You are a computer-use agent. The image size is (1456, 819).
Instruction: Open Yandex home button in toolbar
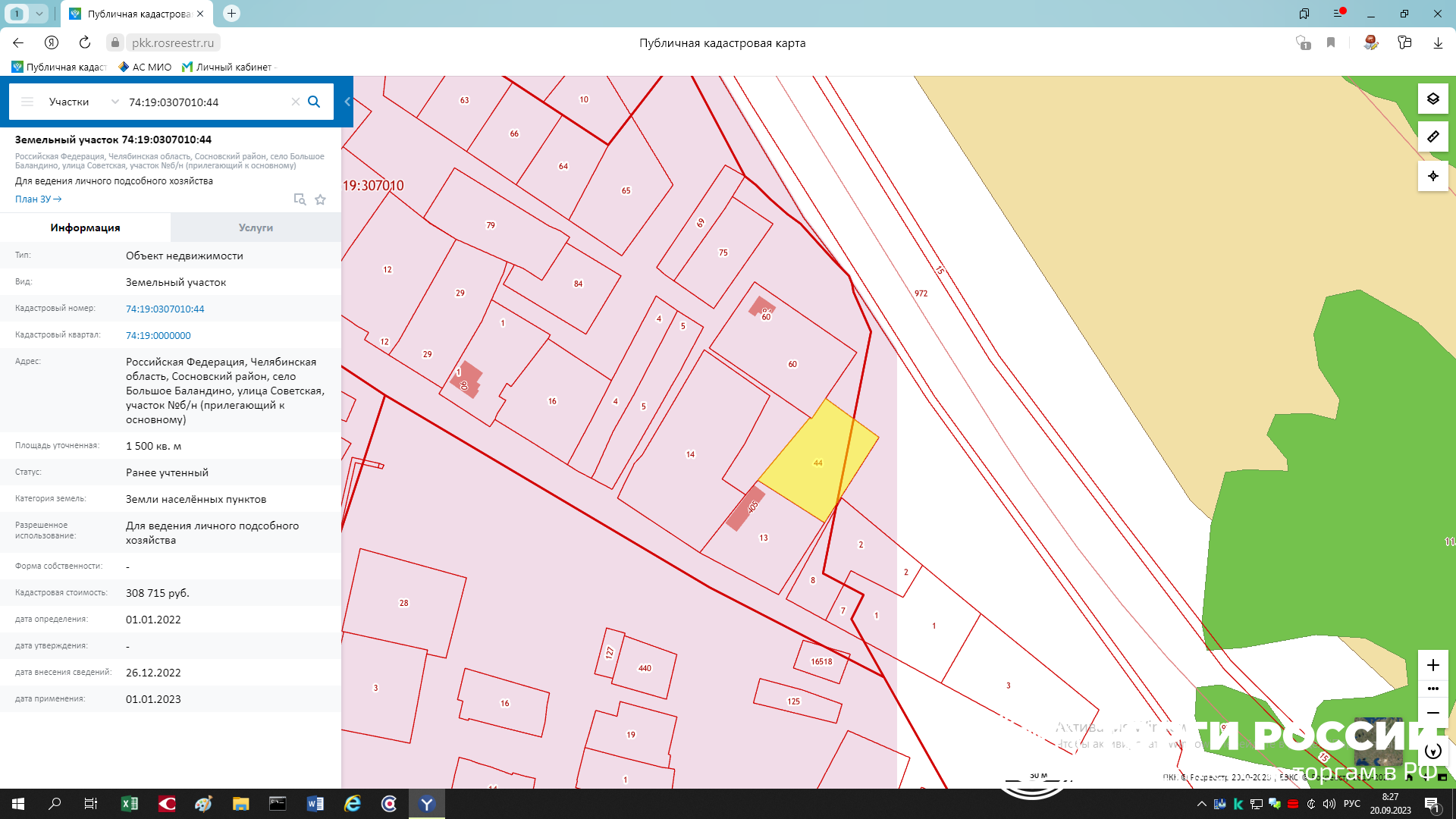52,42
